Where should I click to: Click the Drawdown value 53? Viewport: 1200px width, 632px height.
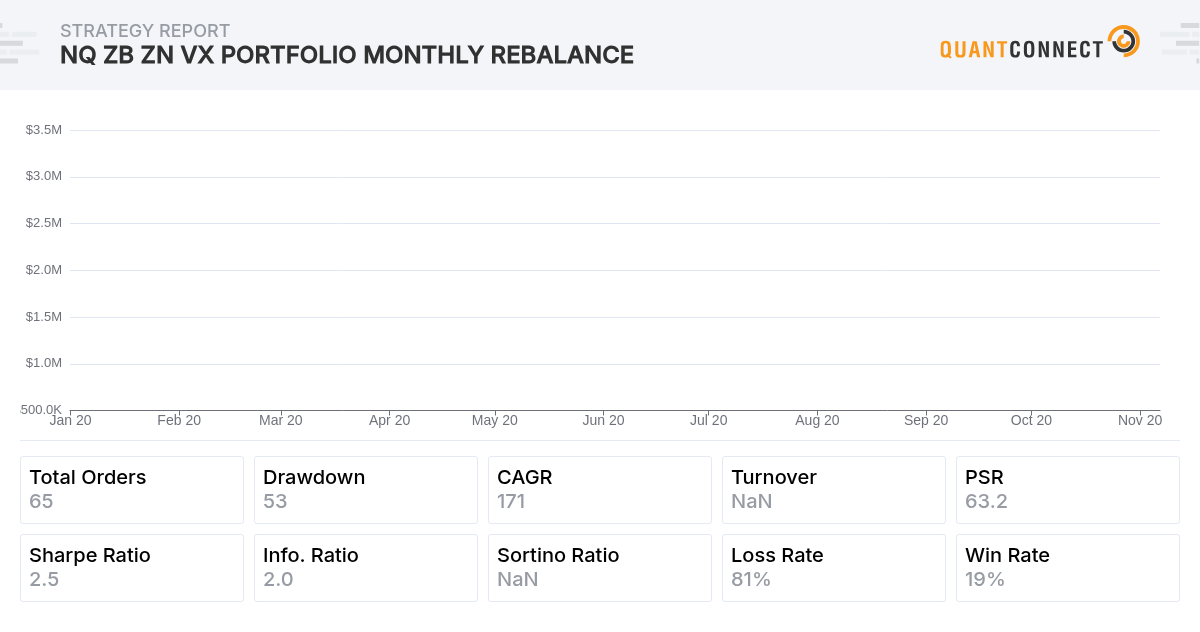[x=275, y=501]
